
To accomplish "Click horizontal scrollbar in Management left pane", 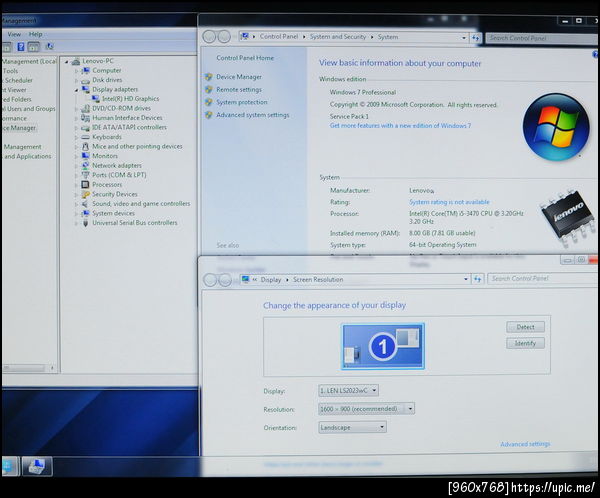I will point(29,368).
